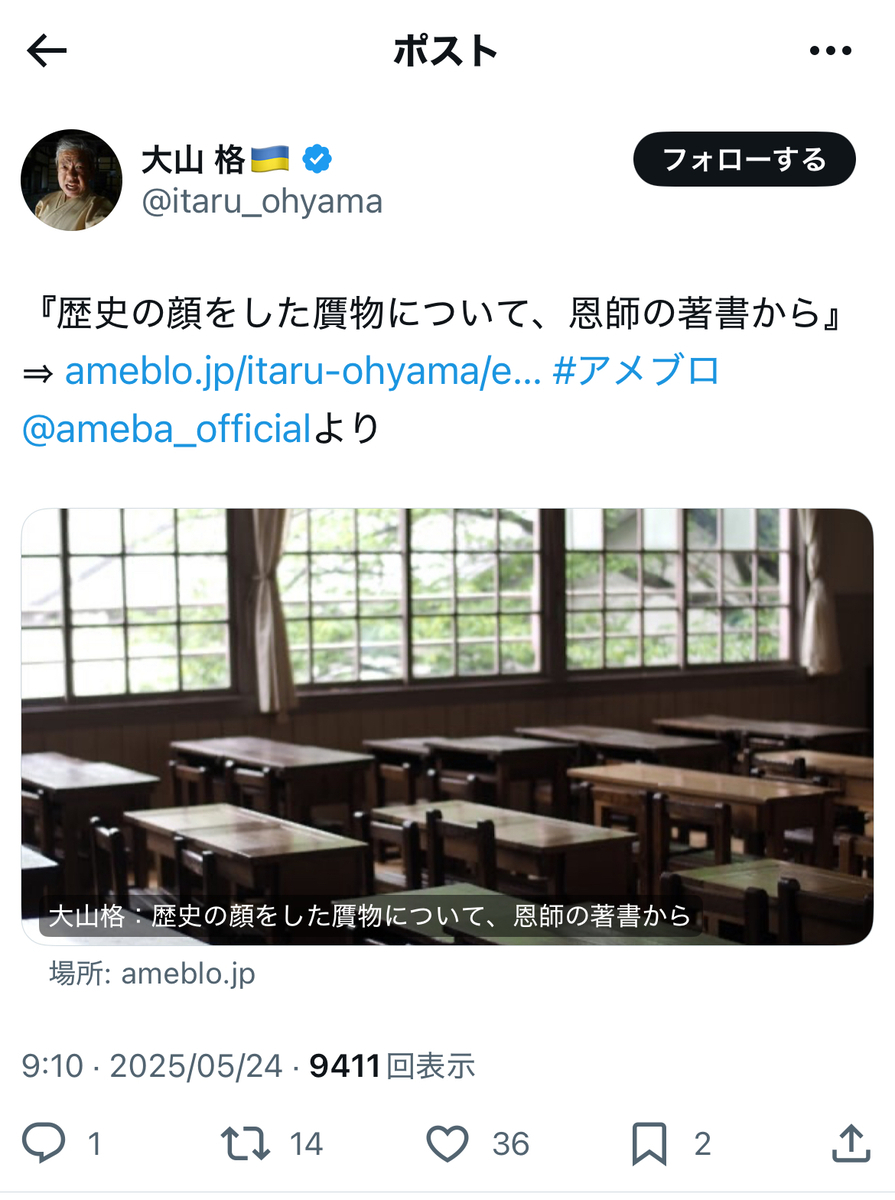Open the classroom link preview image
The image size is (895, 1200).
[x=447, y=726]
